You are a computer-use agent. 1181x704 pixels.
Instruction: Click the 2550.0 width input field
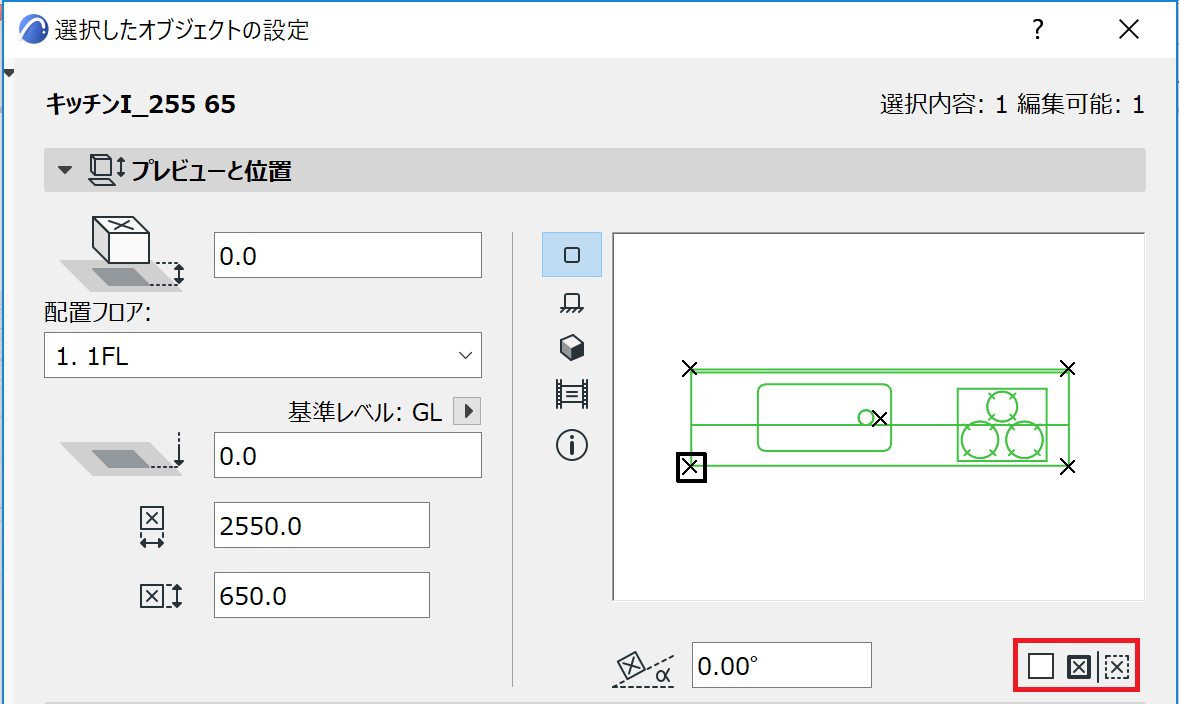[322, 526]
